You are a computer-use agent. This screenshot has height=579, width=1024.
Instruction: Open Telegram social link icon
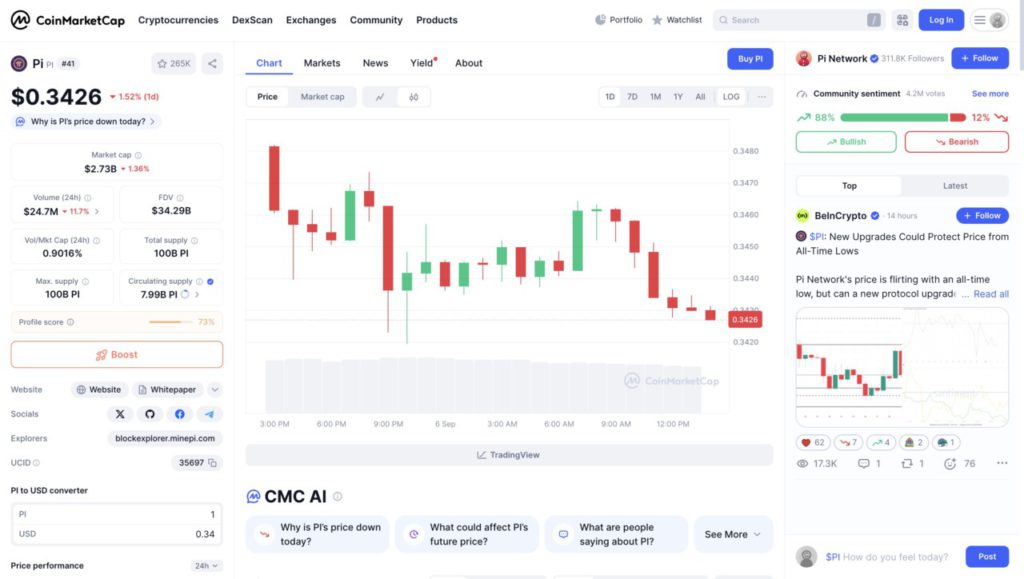(209, 414)
